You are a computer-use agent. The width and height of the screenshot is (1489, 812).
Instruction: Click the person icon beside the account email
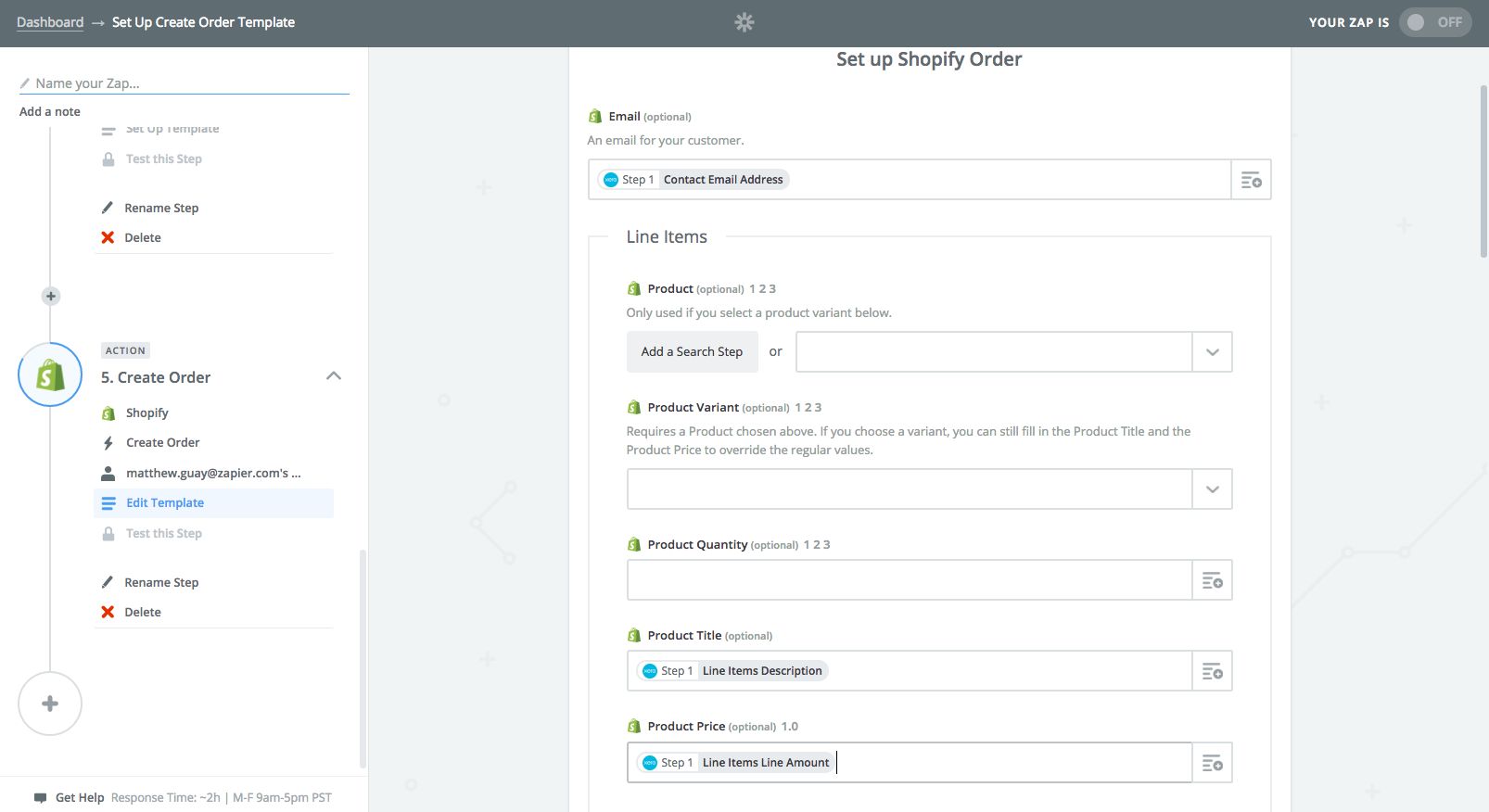click(x=108, y=473)
